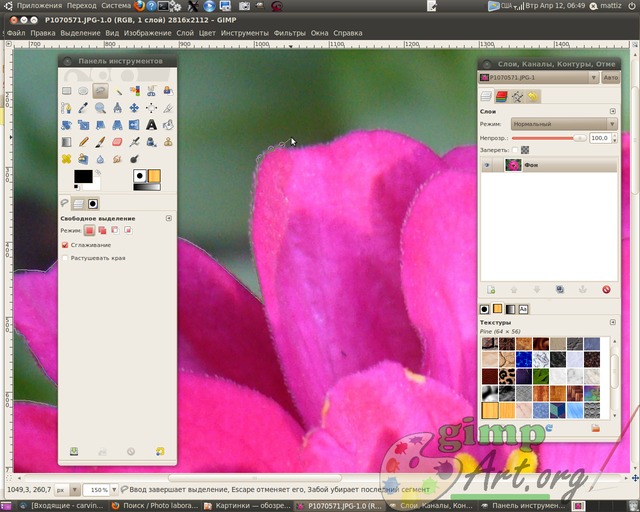Select the Smudge tool
640x512 pixels.
[118, 159]
